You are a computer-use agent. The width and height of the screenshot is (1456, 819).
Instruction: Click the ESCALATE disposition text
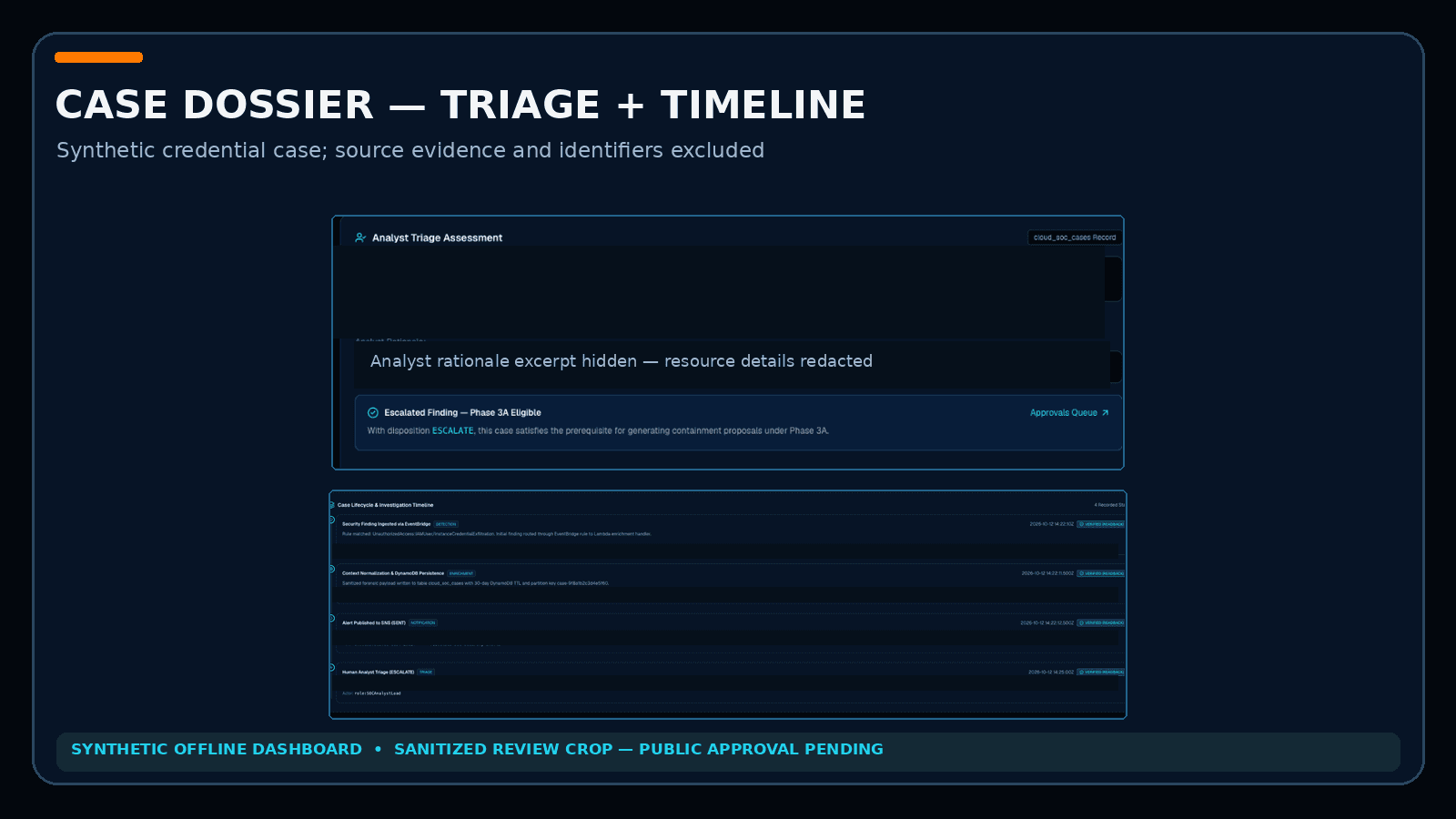coord(453,431)
